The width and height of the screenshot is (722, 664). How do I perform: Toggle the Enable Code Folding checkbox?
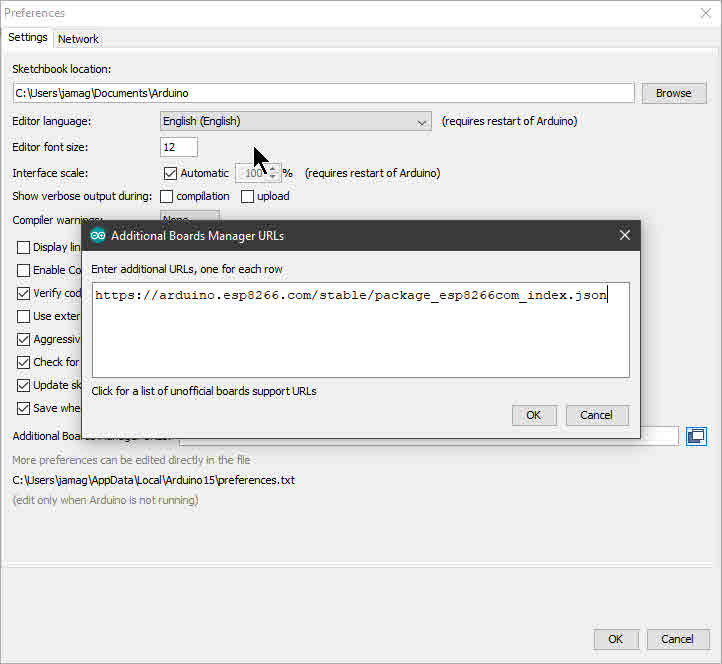click(23, 270)
